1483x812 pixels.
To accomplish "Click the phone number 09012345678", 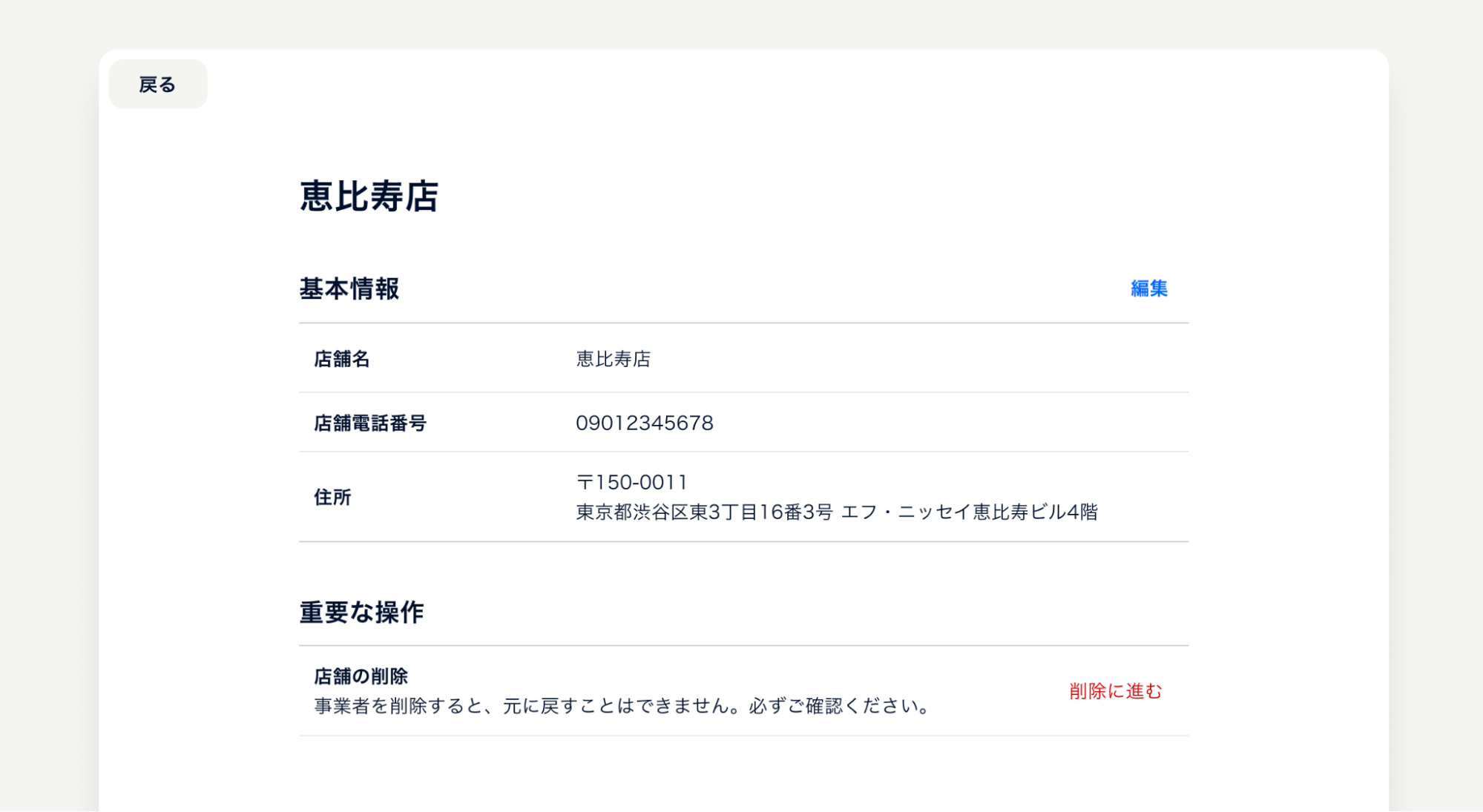I will click(x=644, y=423).
